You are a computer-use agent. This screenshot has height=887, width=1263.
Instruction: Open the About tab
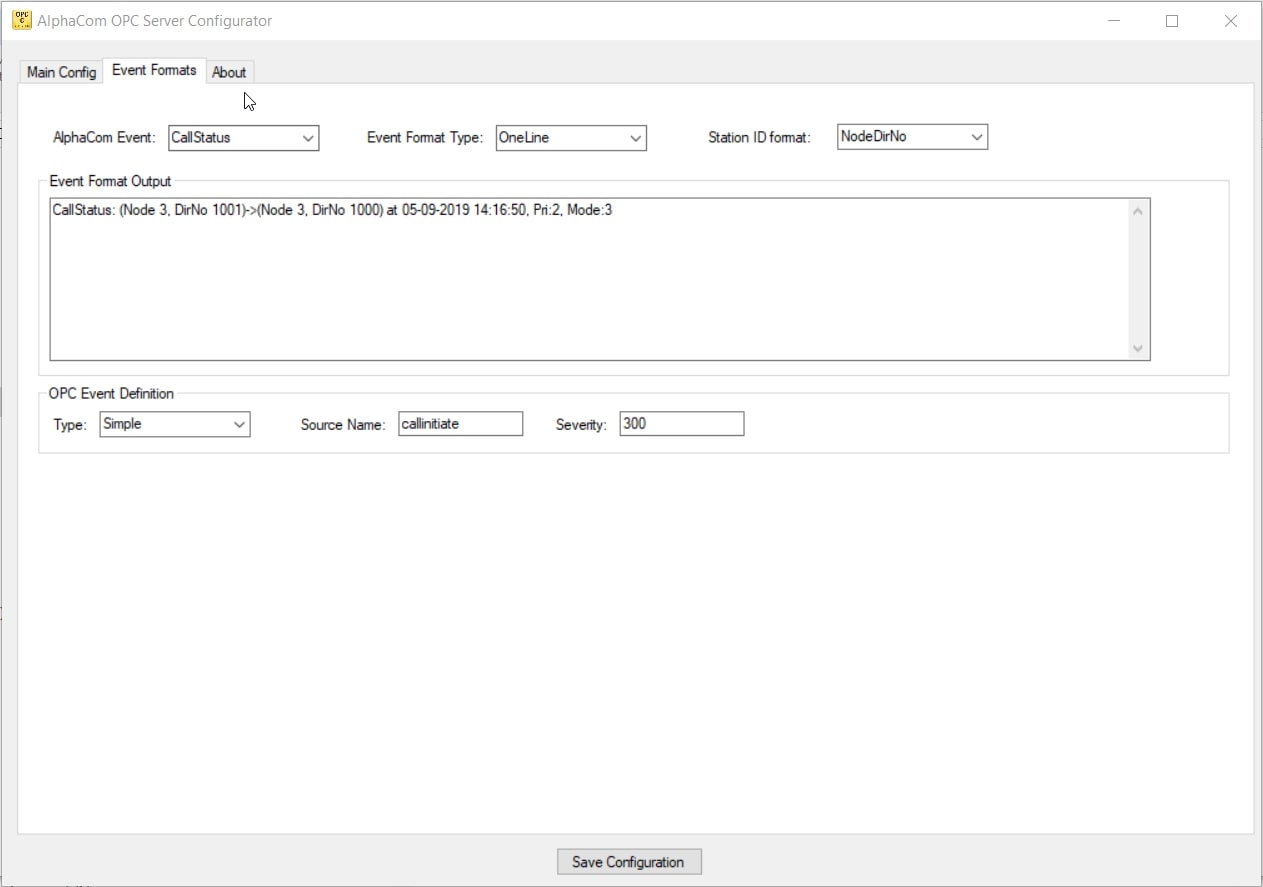229,72
